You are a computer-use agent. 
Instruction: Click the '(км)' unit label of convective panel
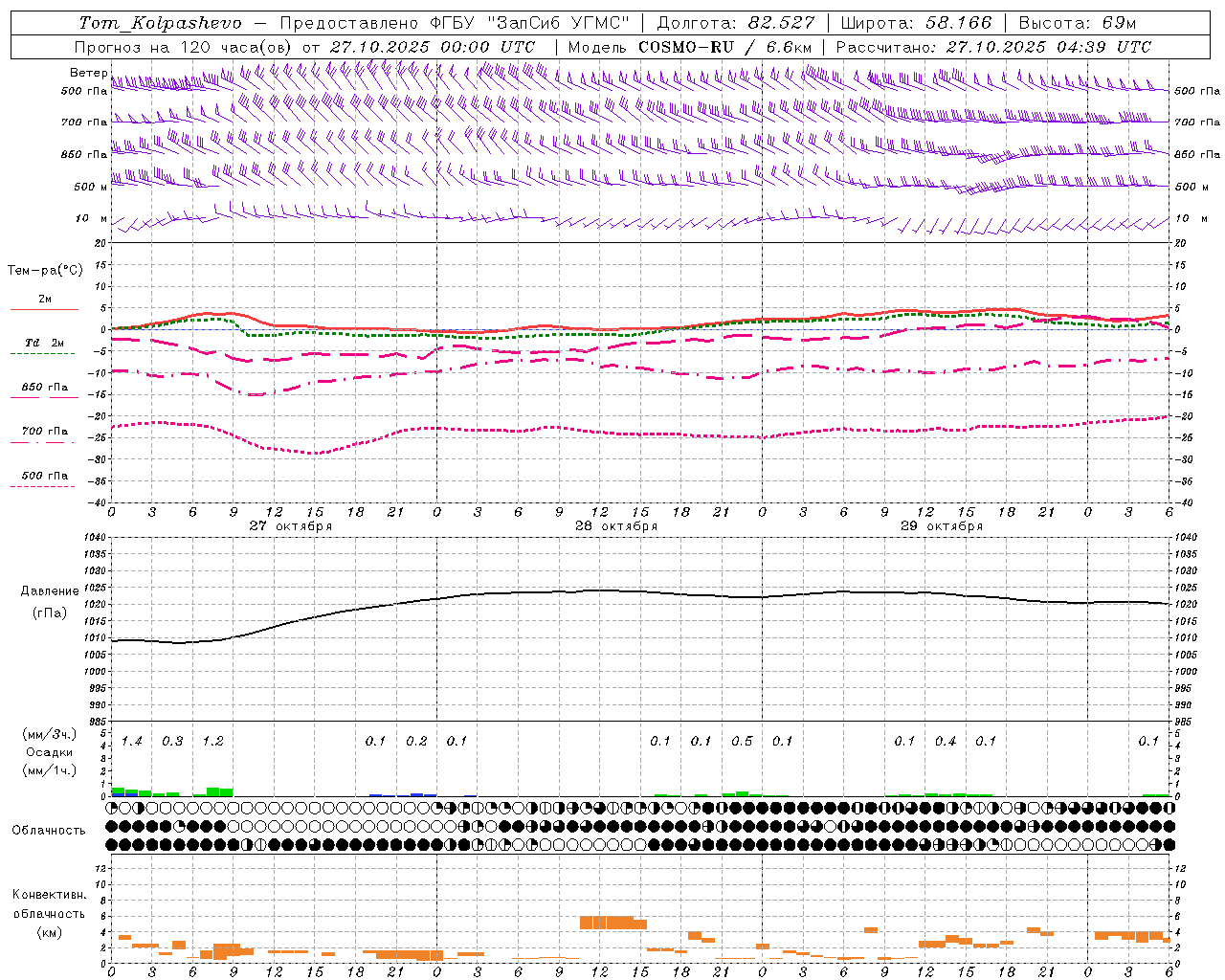(49, 932)
